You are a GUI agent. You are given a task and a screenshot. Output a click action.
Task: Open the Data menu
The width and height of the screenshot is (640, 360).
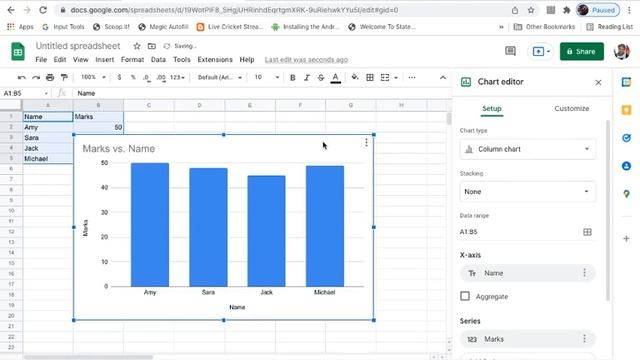[158, 60]
